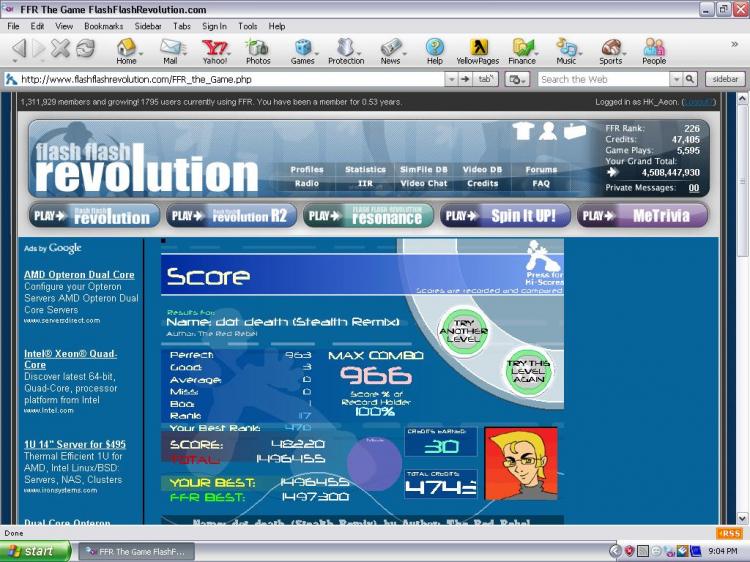Click the t-shirt icon in site header
750x562 pixels.
pyautogui.click(x=522, y=131)
